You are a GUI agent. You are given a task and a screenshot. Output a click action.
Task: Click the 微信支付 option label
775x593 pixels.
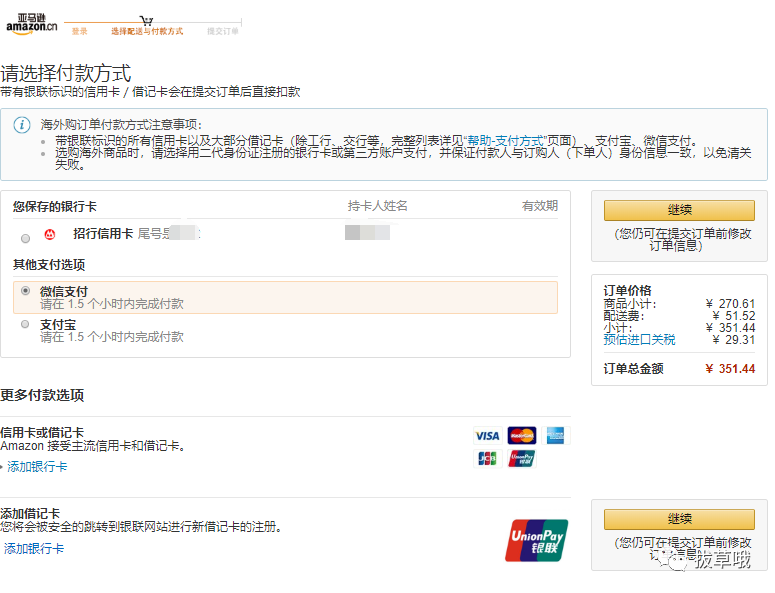point(64,292)
